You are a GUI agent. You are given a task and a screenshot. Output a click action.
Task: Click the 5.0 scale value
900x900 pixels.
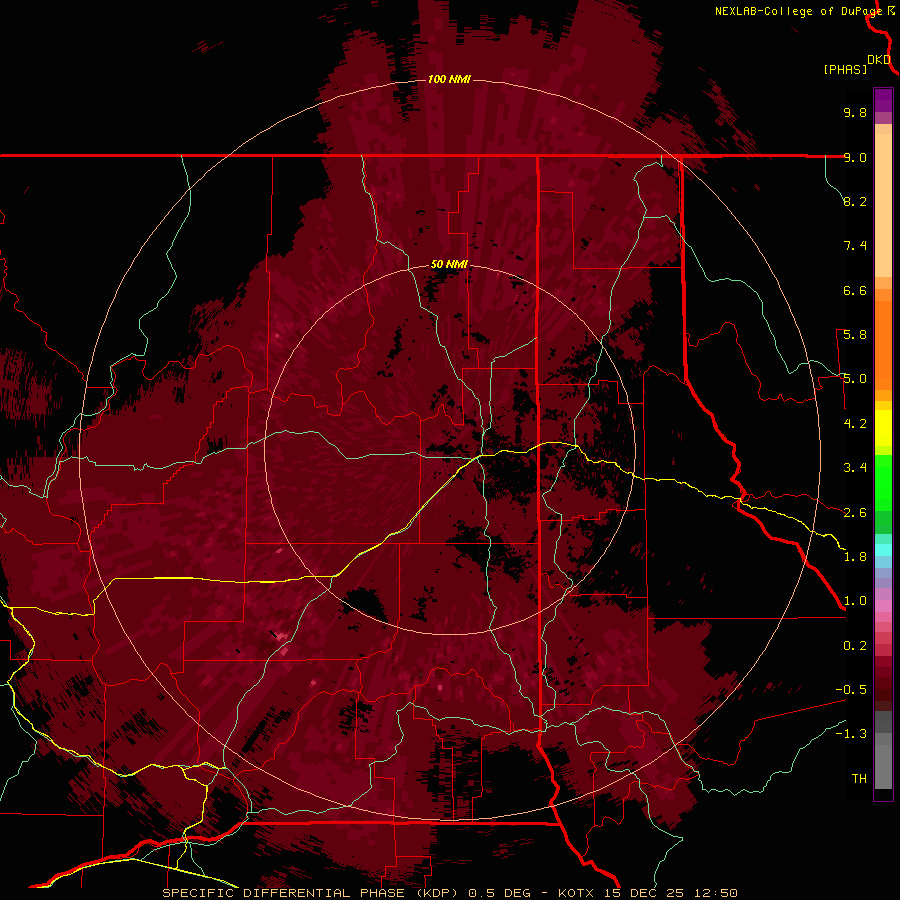click(x=855, y=379)
